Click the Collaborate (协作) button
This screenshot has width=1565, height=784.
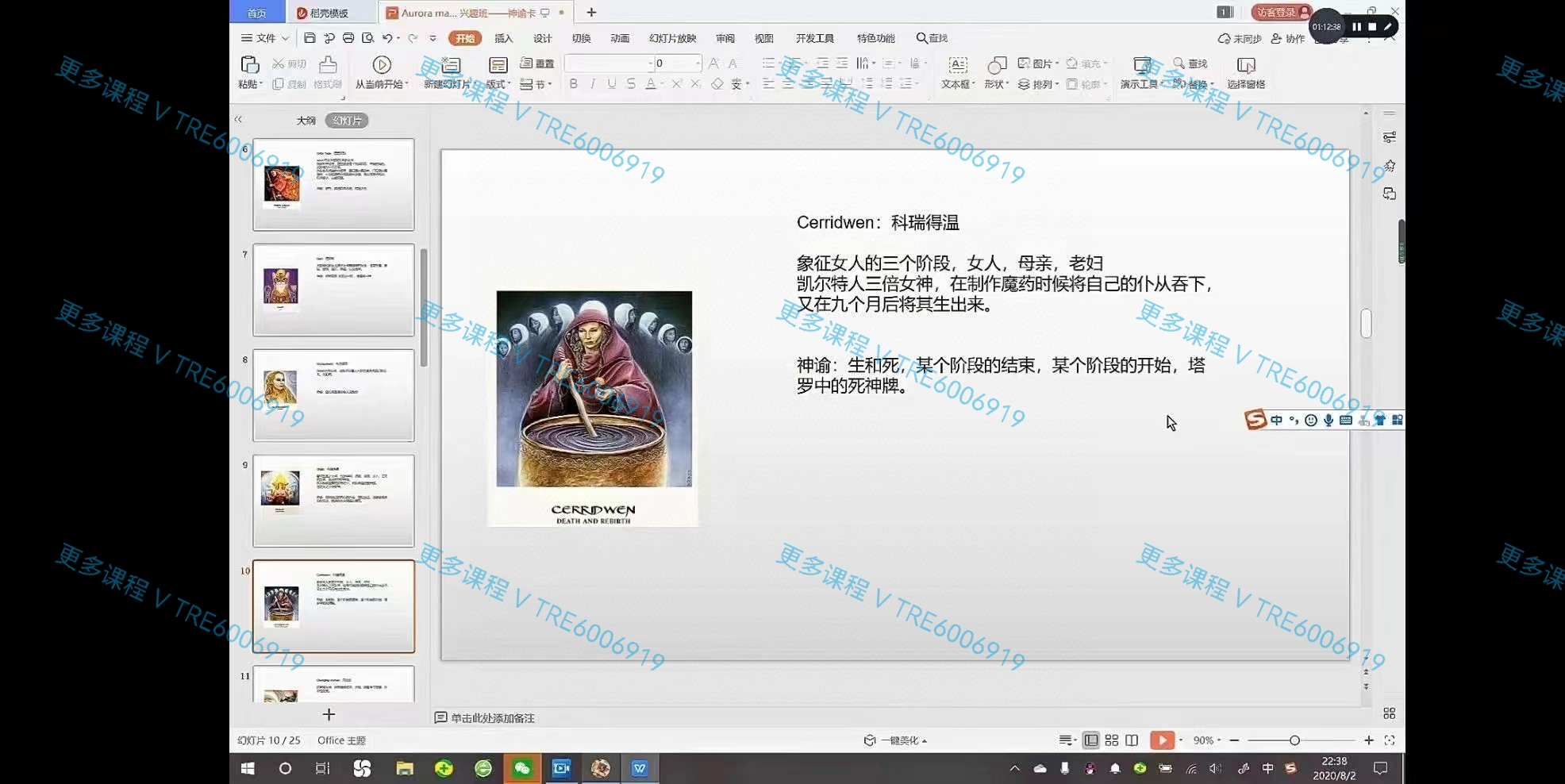[1288, 39]
